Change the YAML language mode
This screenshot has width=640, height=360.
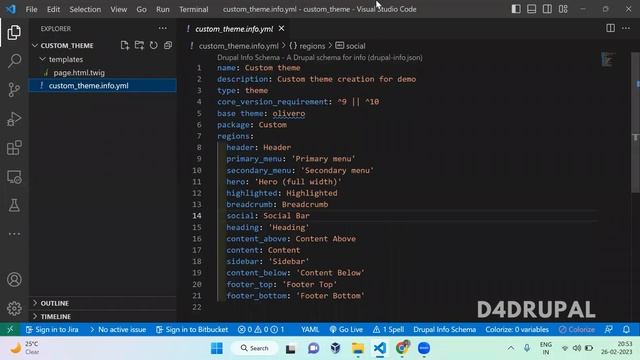[x=310, y=329]
